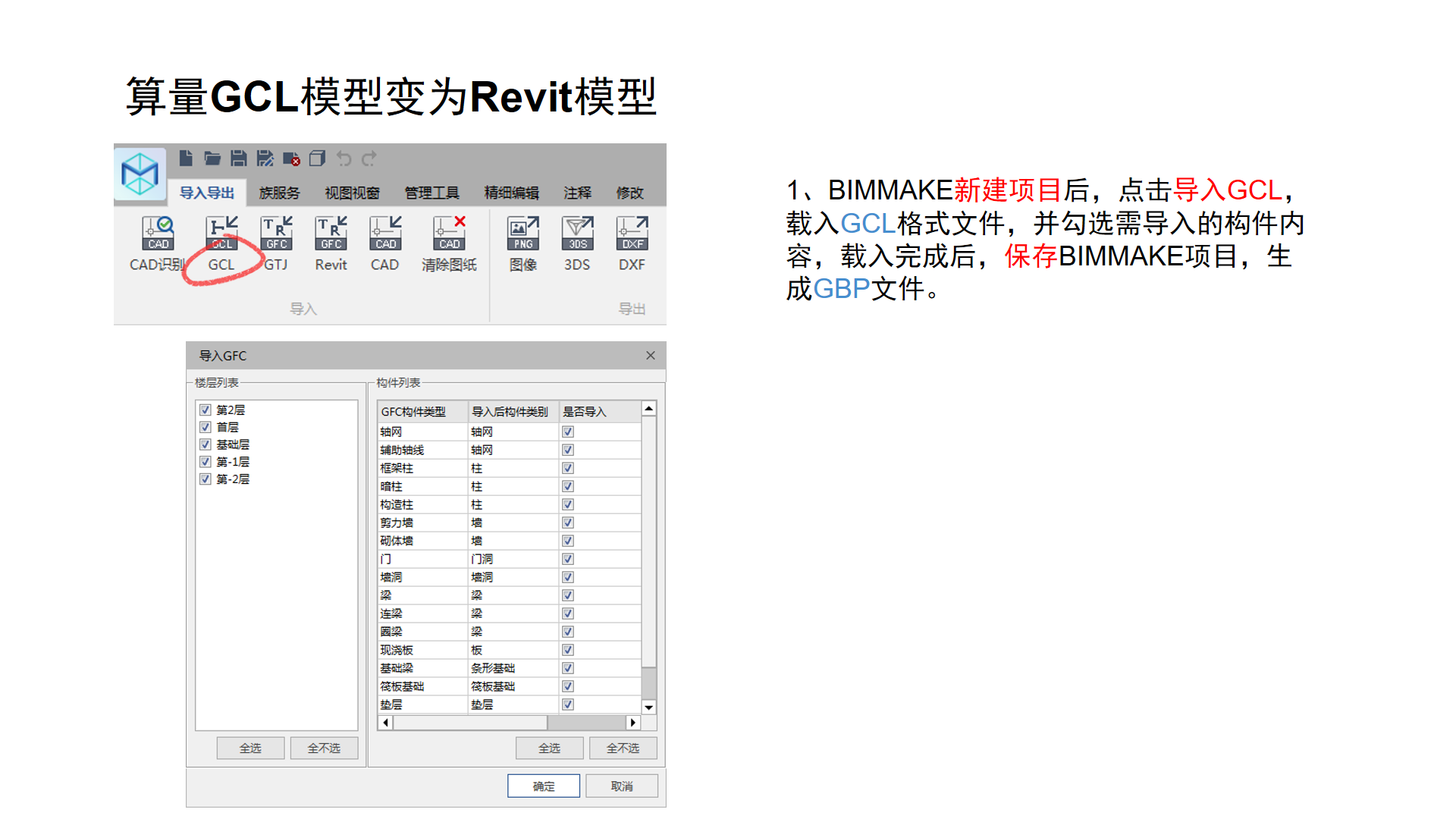Image resolution: width=1456 pixels, height=819 pixels.
Task: Toggle the 第2层 floor checkbox
Action: [x=205, y=409]
